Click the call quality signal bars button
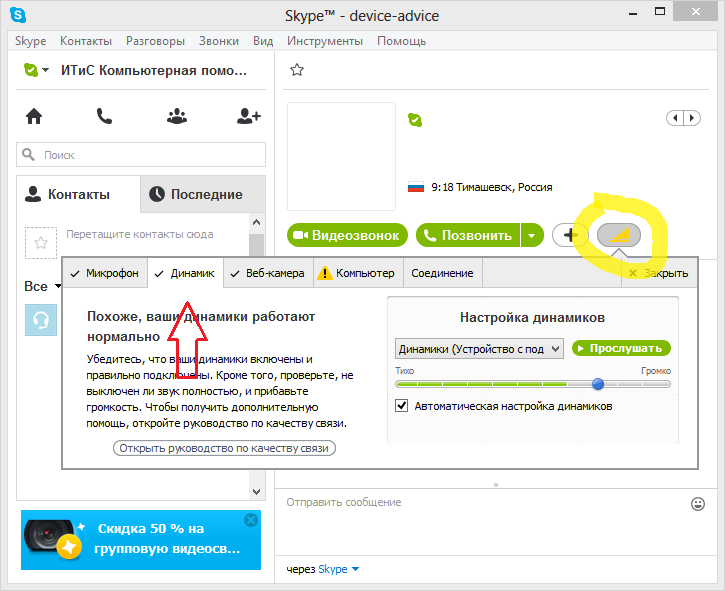 pos(619,235)
